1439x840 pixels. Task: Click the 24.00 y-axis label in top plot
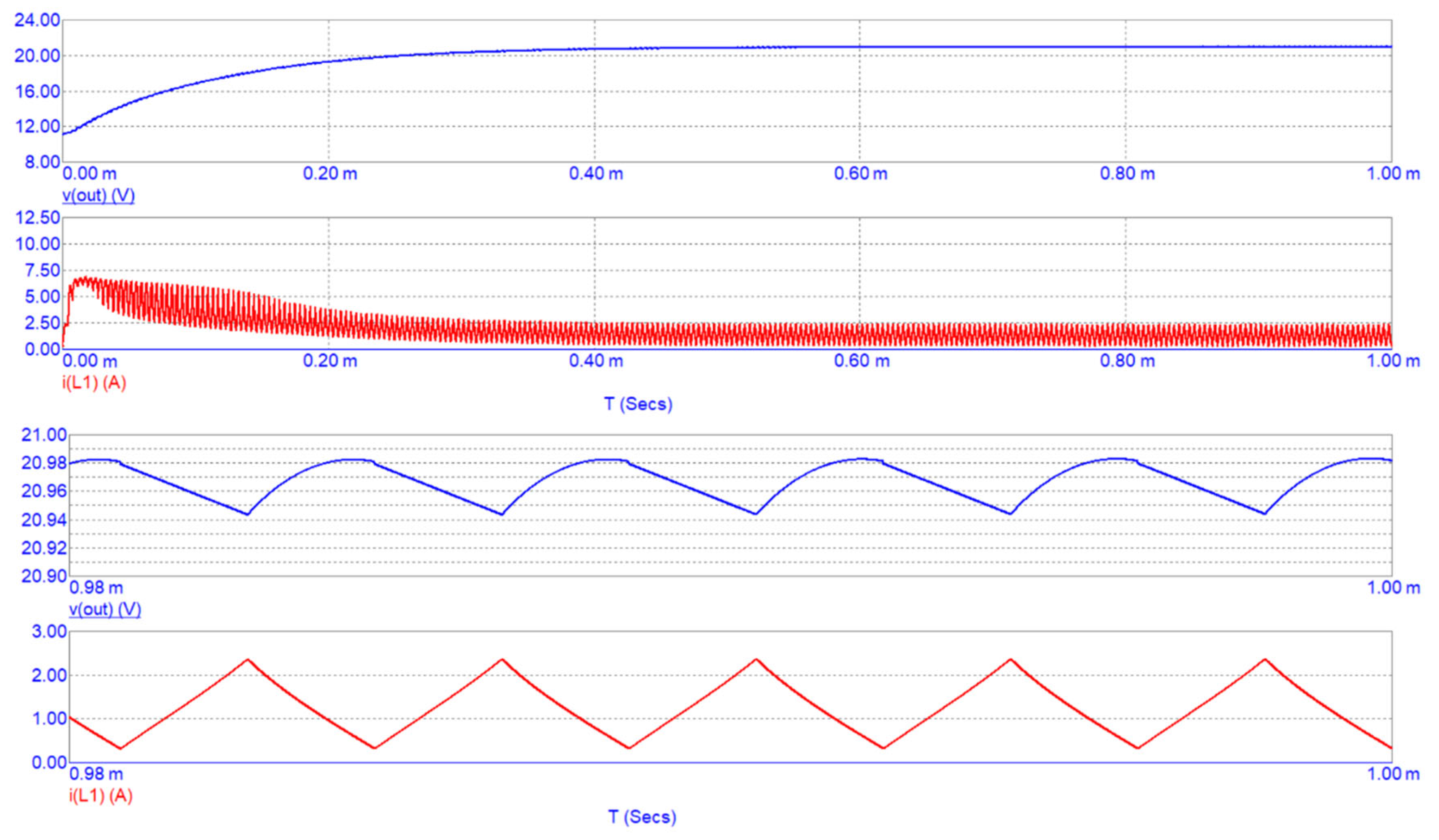click(37, 21)
